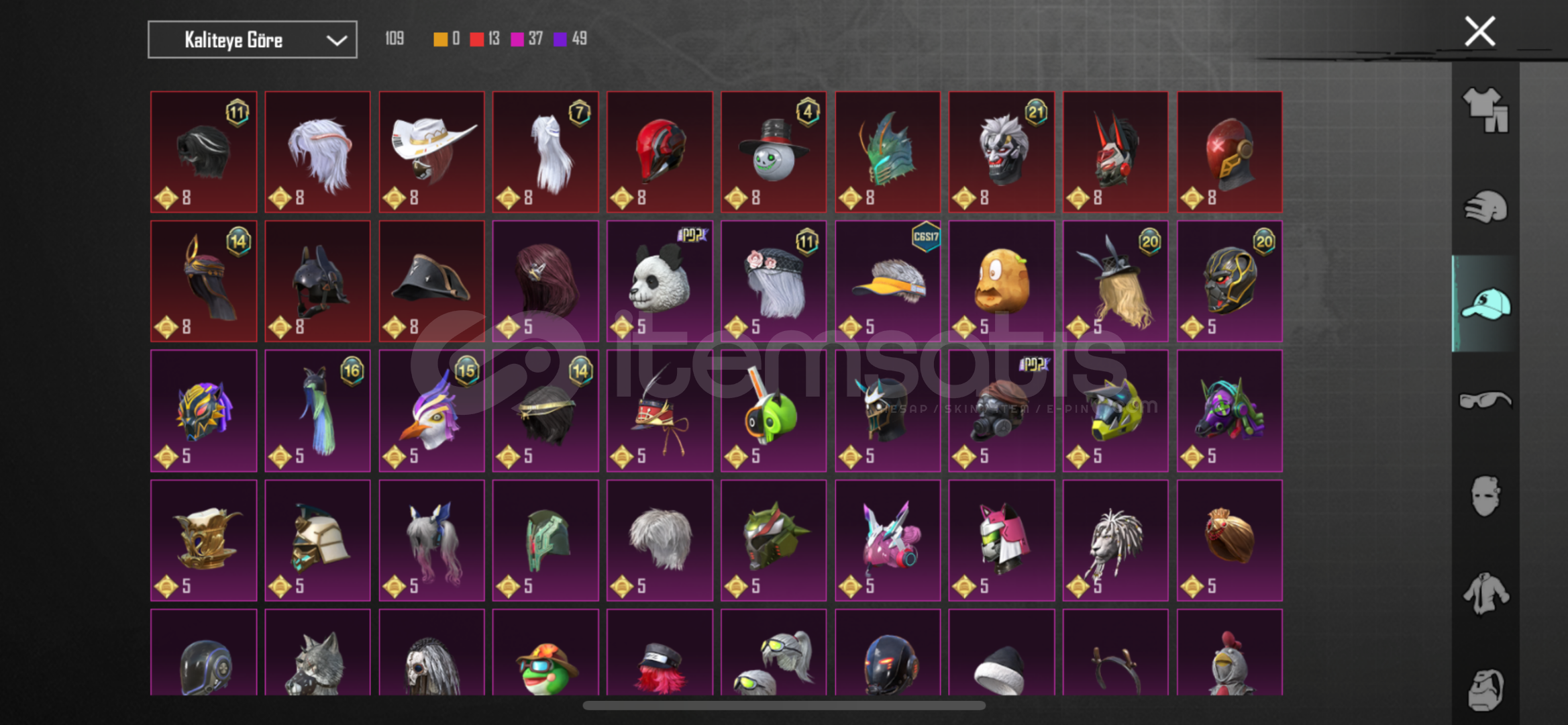Viewport: 1568px width, 725px height.
Task: Filter by the purple quality swatch showing 49
Action: click(570, 39)
